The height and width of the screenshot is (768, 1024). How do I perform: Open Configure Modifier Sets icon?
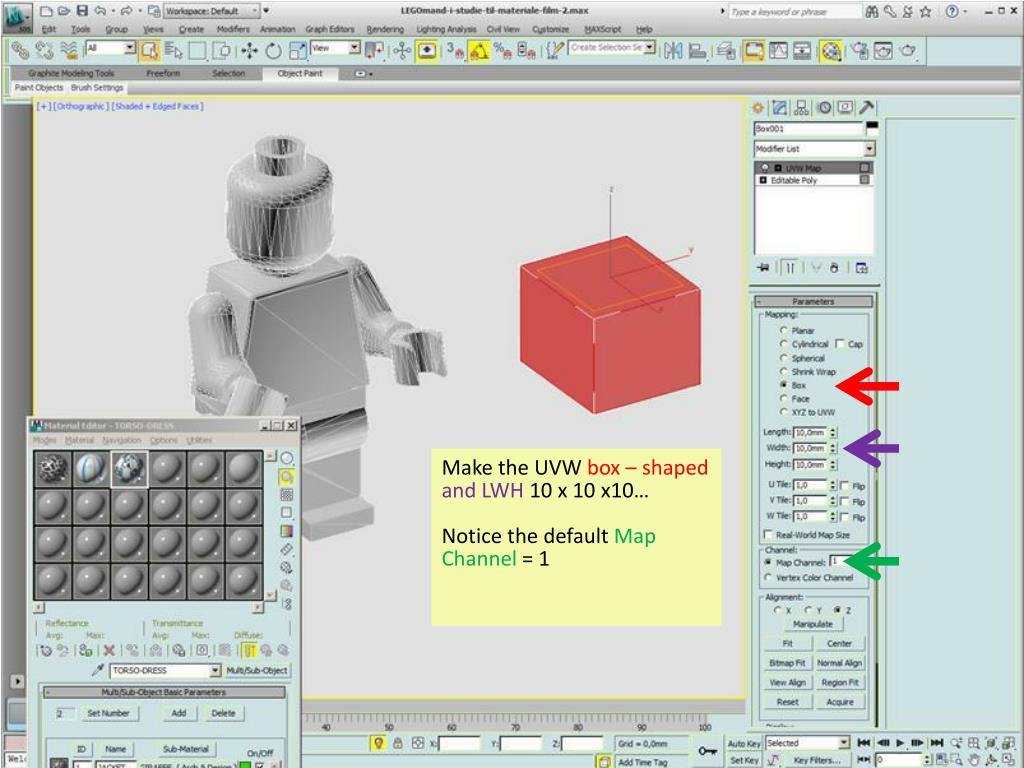tap(861, 268)
